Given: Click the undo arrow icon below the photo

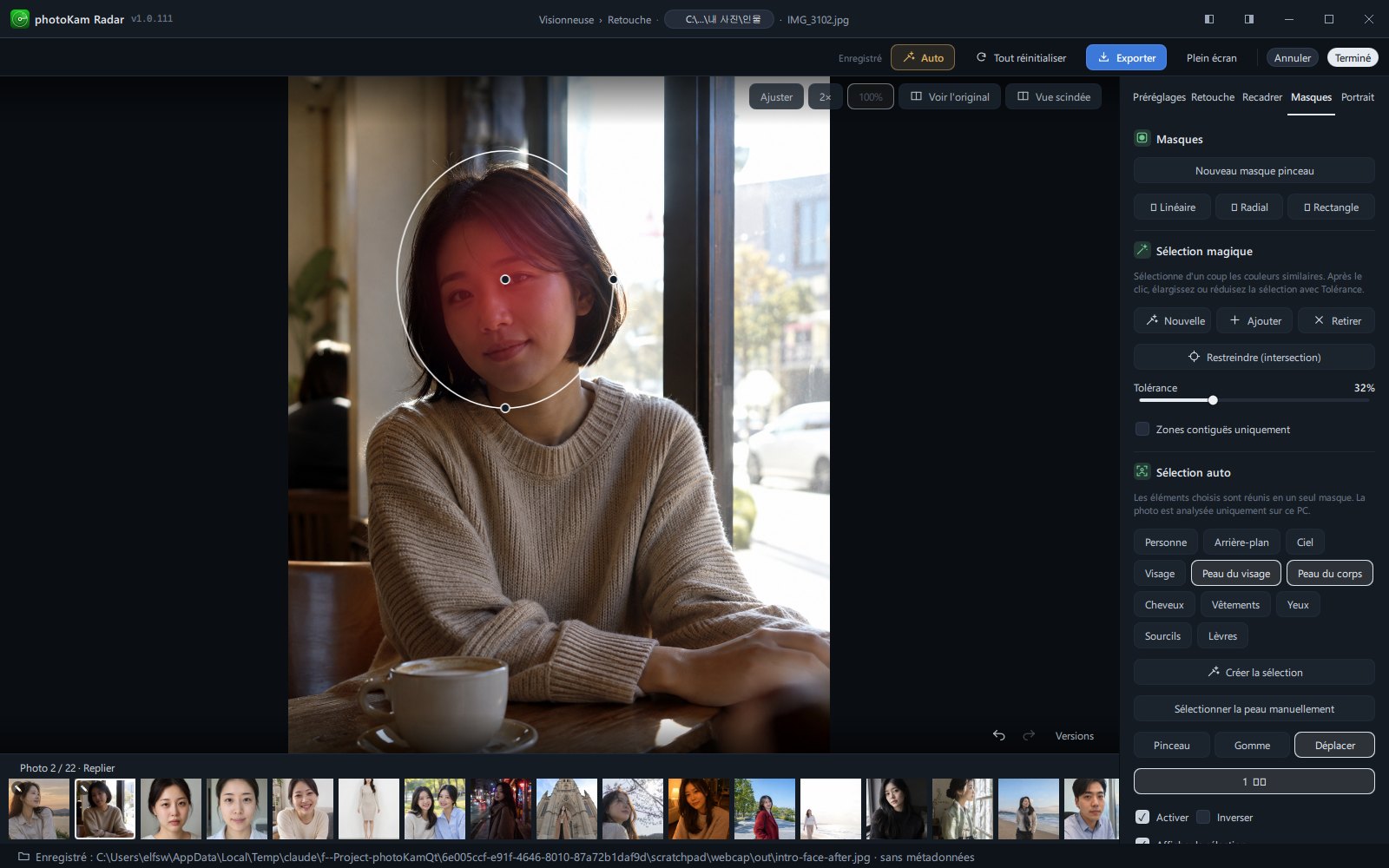Looking at the screenshot, I should pyautogui.click(x=999, y=735).
